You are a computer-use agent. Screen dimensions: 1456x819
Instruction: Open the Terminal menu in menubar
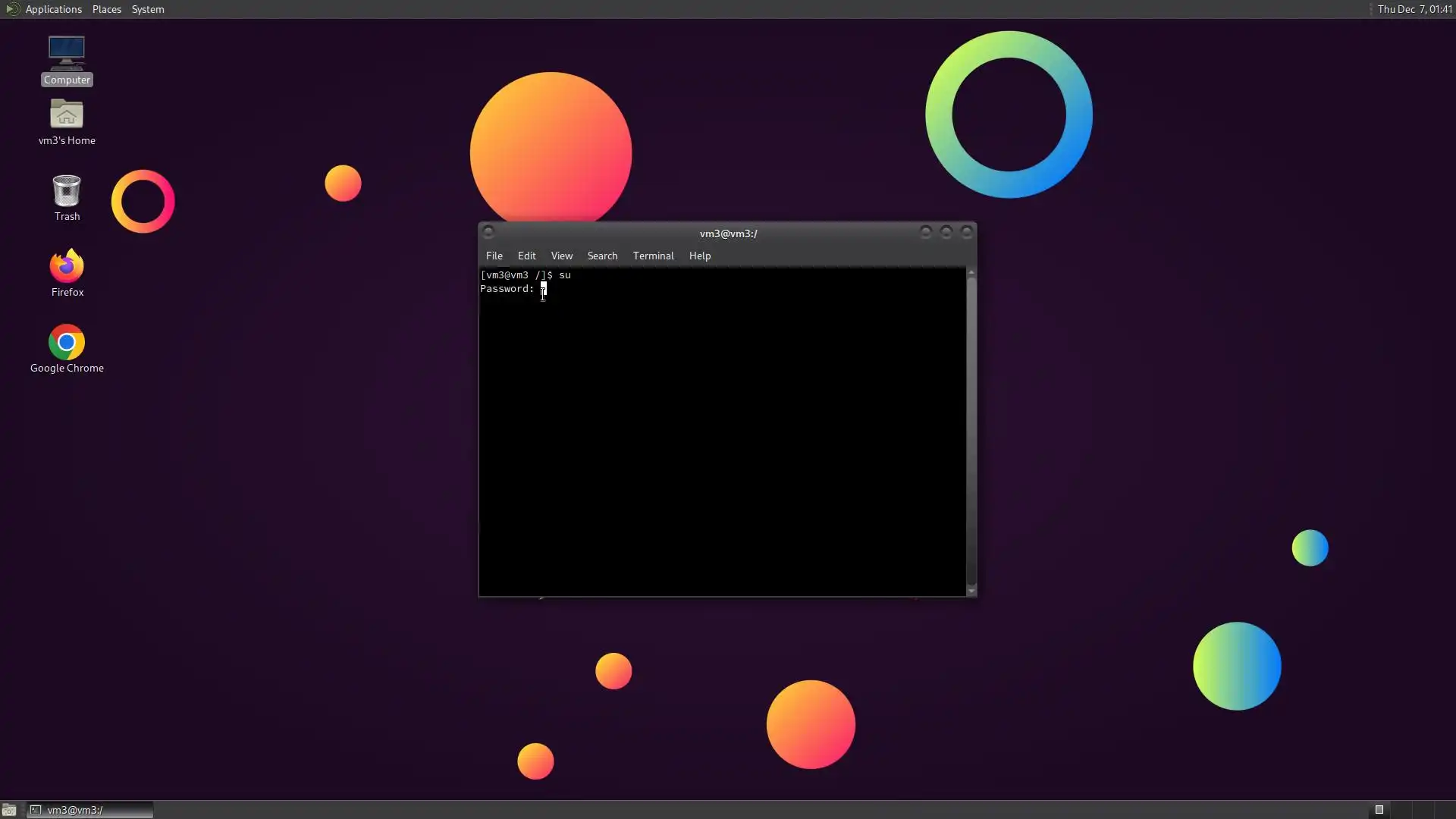click(653, 256)
